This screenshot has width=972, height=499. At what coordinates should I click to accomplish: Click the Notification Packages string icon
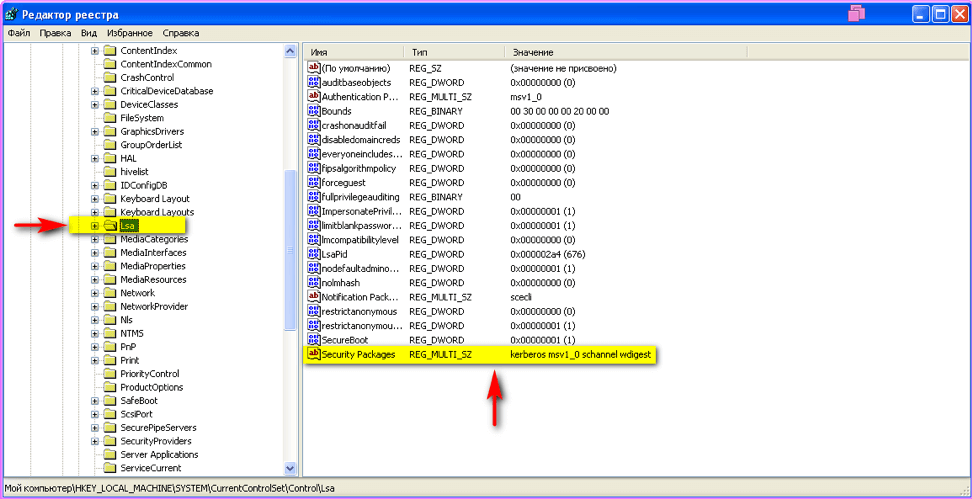click(x=314, y=297)
